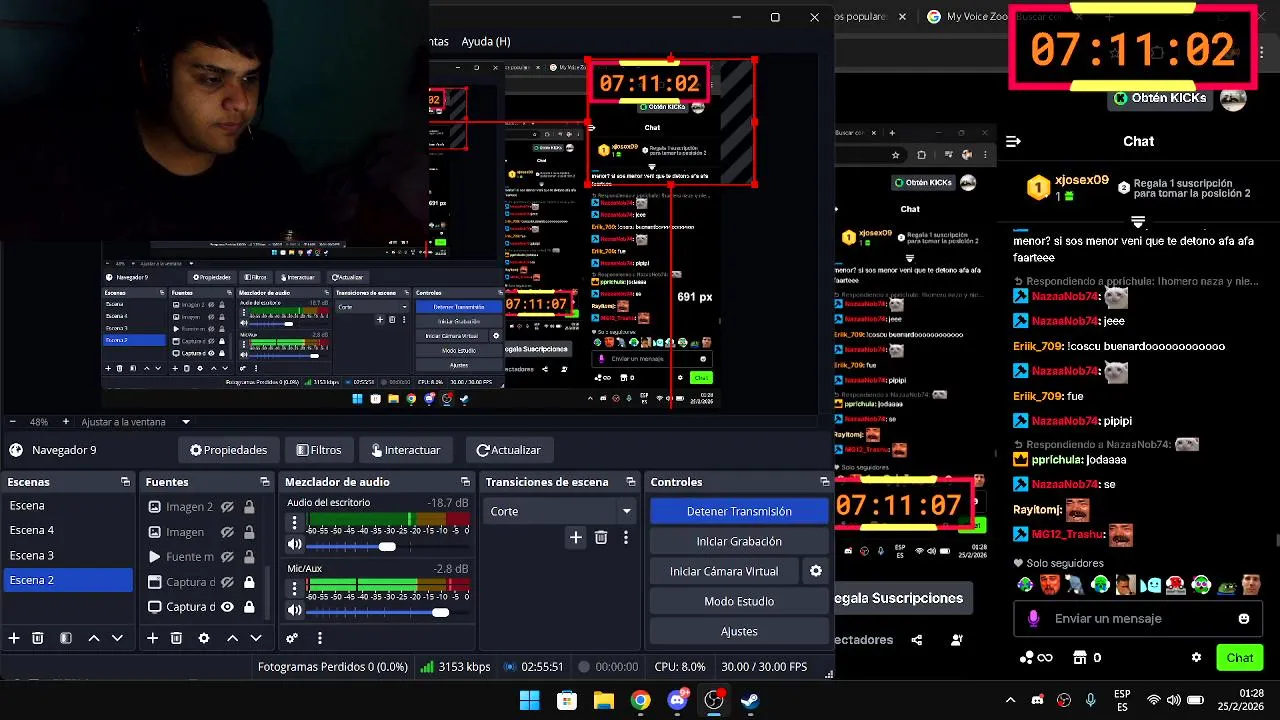Move scene down in Escenas toolbar
Screen dimensions: 1280x720
[x=117, y=638]
